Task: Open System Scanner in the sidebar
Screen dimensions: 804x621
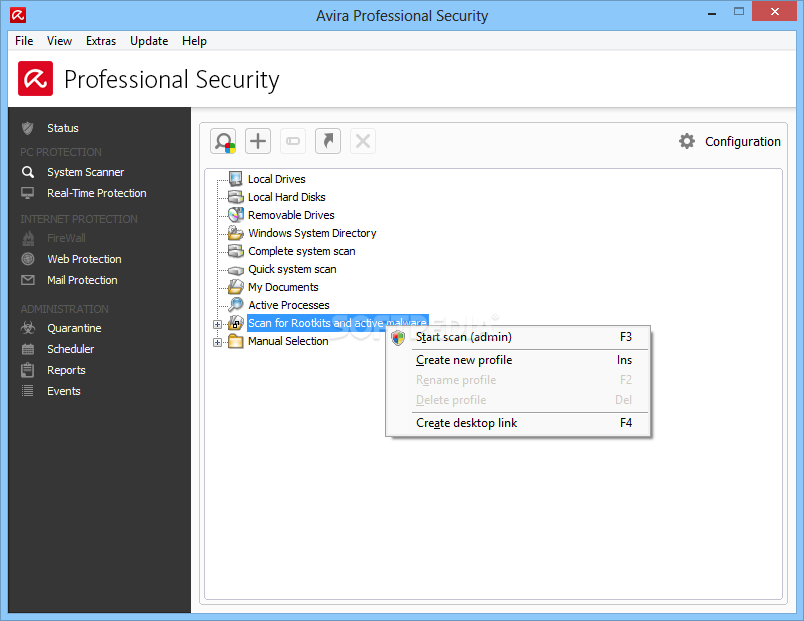Action: coord(86,172)
